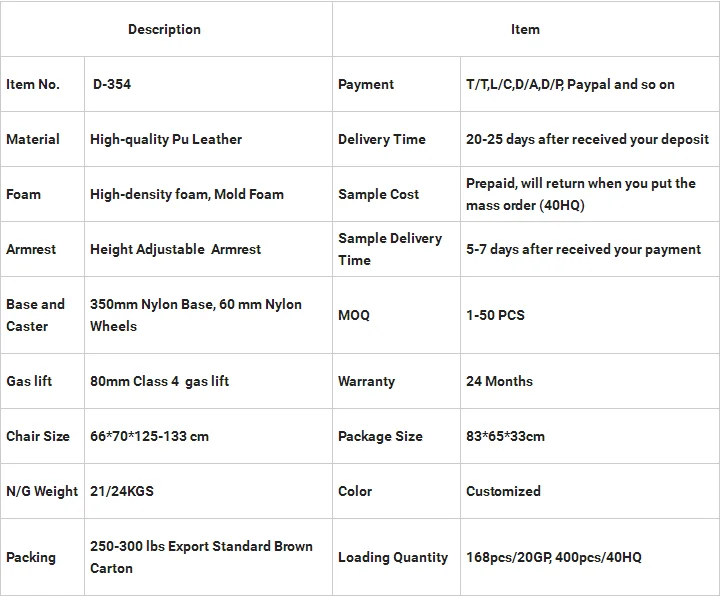Screen dimensions: 720x597
Task: Select the 5-7 days sample delivery text
Action: click(x=583, y=249)
